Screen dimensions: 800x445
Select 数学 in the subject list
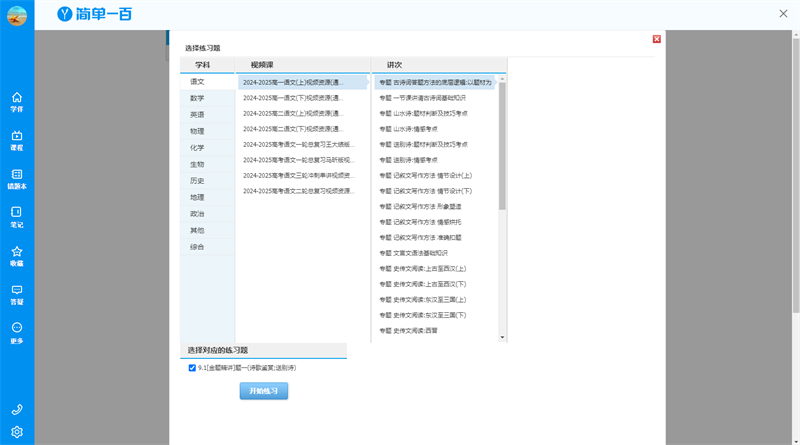point(198,98)
